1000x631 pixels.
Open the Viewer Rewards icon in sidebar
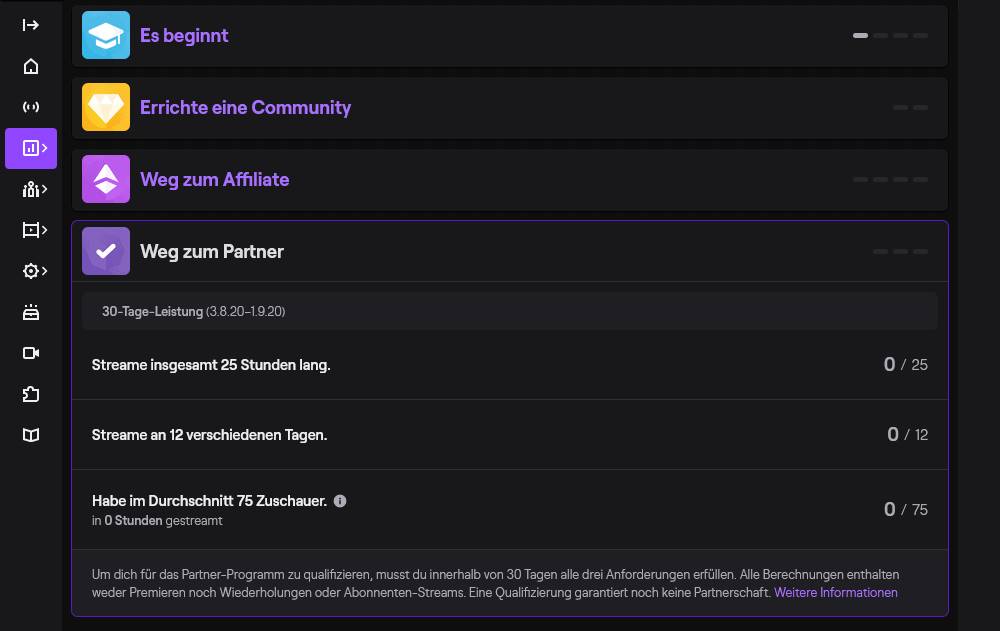pos(30,312)
